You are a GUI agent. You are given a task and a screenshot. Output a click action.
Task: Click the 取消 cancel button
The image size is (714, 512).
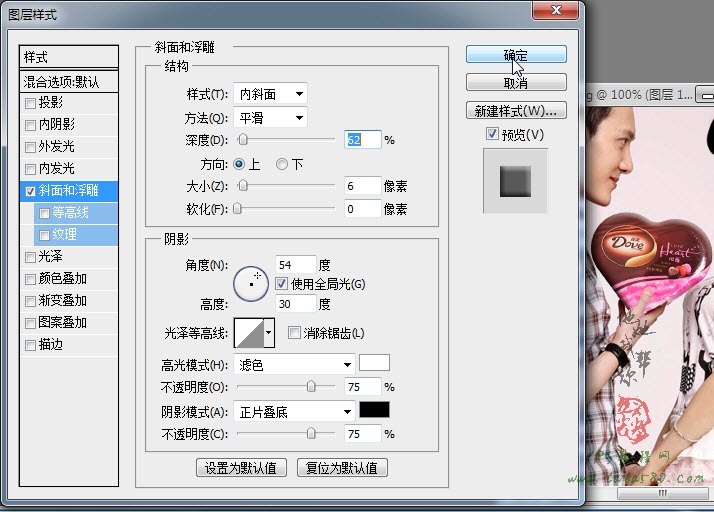click(516, 83)
